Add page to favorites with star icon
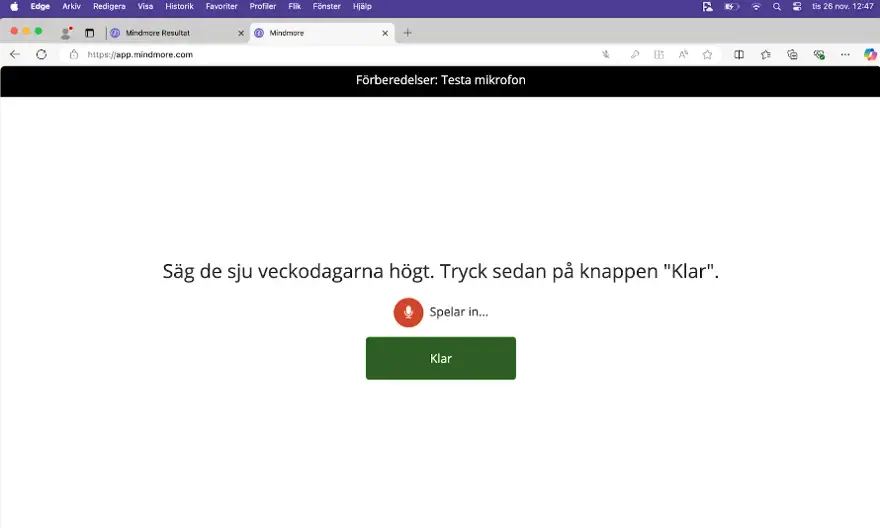Screen dimensions: 880x528 [x=708, y=54]
